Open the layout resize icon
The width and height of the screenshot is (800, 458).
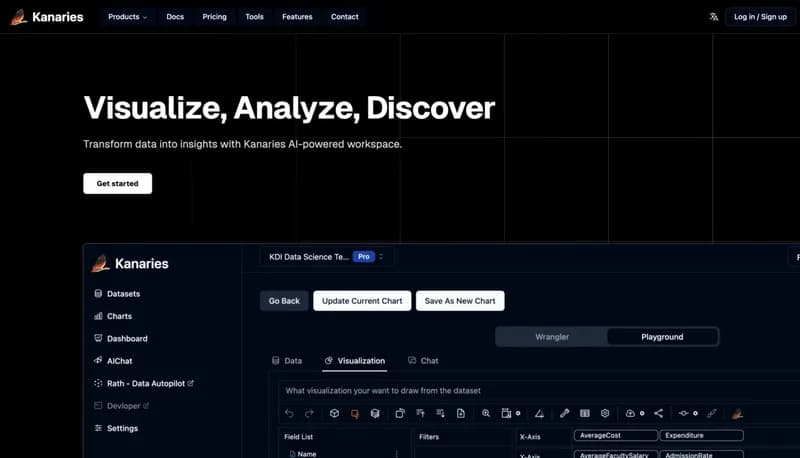pyautogui.click(x=506, y=413)
